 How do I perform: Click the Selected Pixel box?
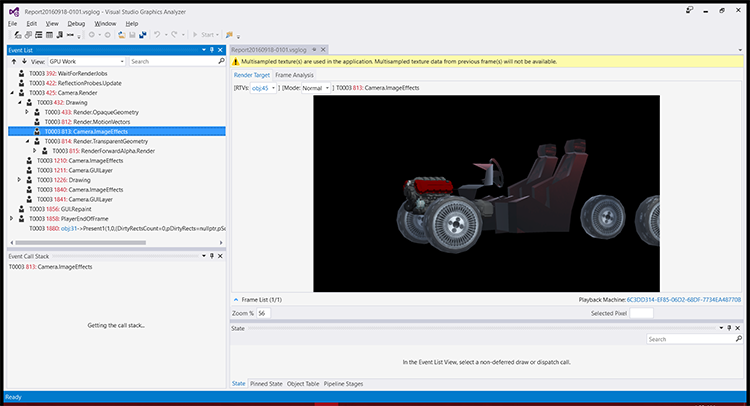(641, 313)
